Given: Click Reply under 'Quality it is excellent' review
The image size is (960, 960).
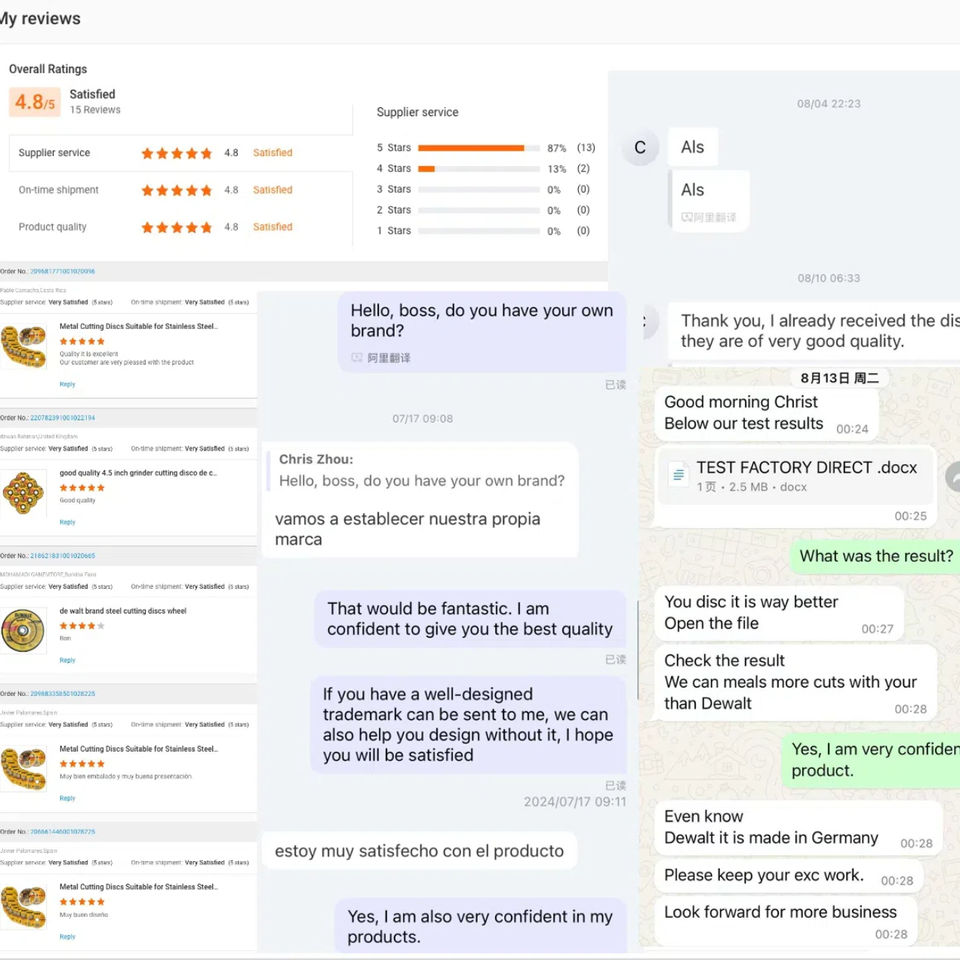Looking at the screenshot, I should coord(67,384).
